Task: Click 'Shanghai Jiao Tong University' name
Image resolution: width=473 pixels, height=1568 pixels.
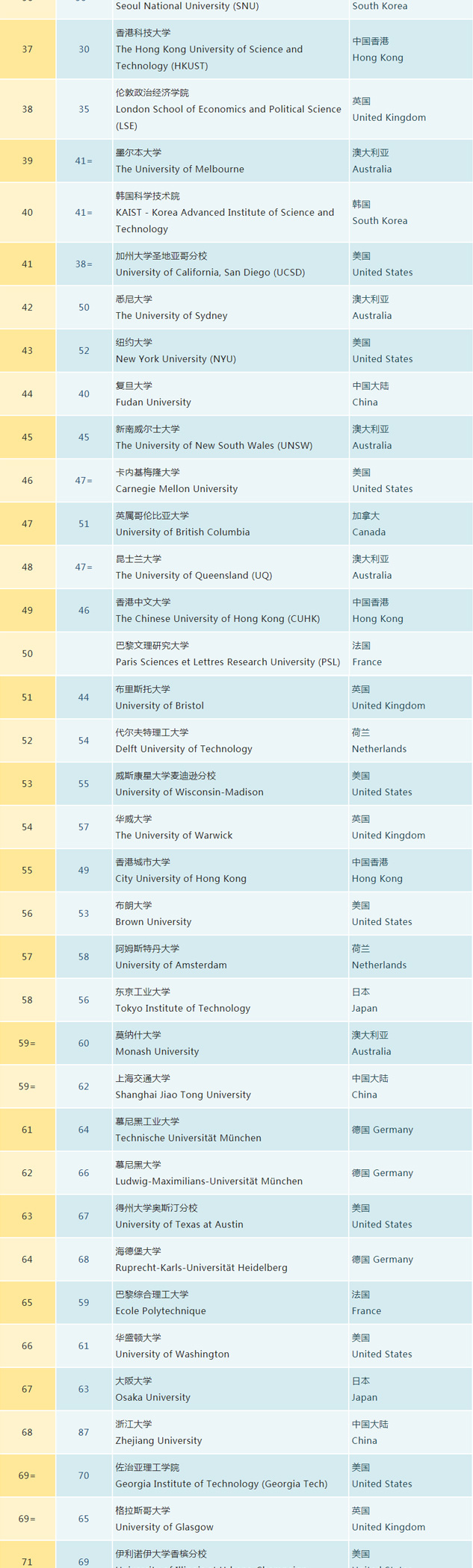Action: [183, 1095]
